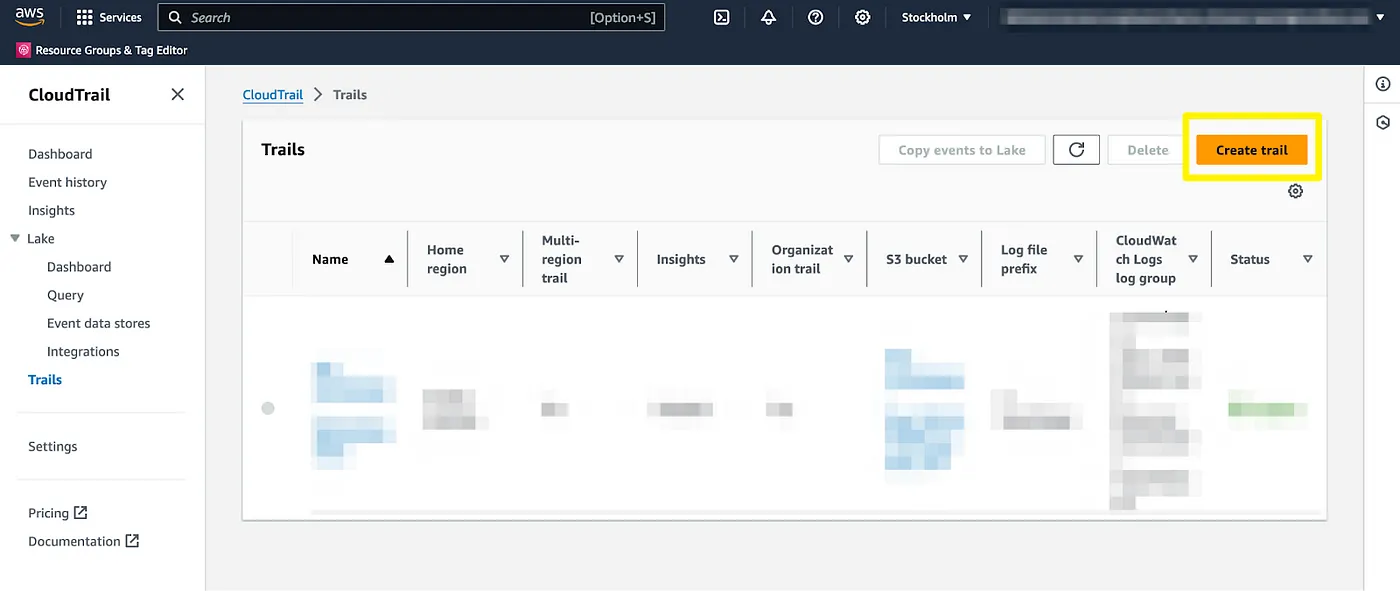Sort by the Log file prefix column arrow
This screenshot has width=1400, height=591.
(x=1078, y=259)
